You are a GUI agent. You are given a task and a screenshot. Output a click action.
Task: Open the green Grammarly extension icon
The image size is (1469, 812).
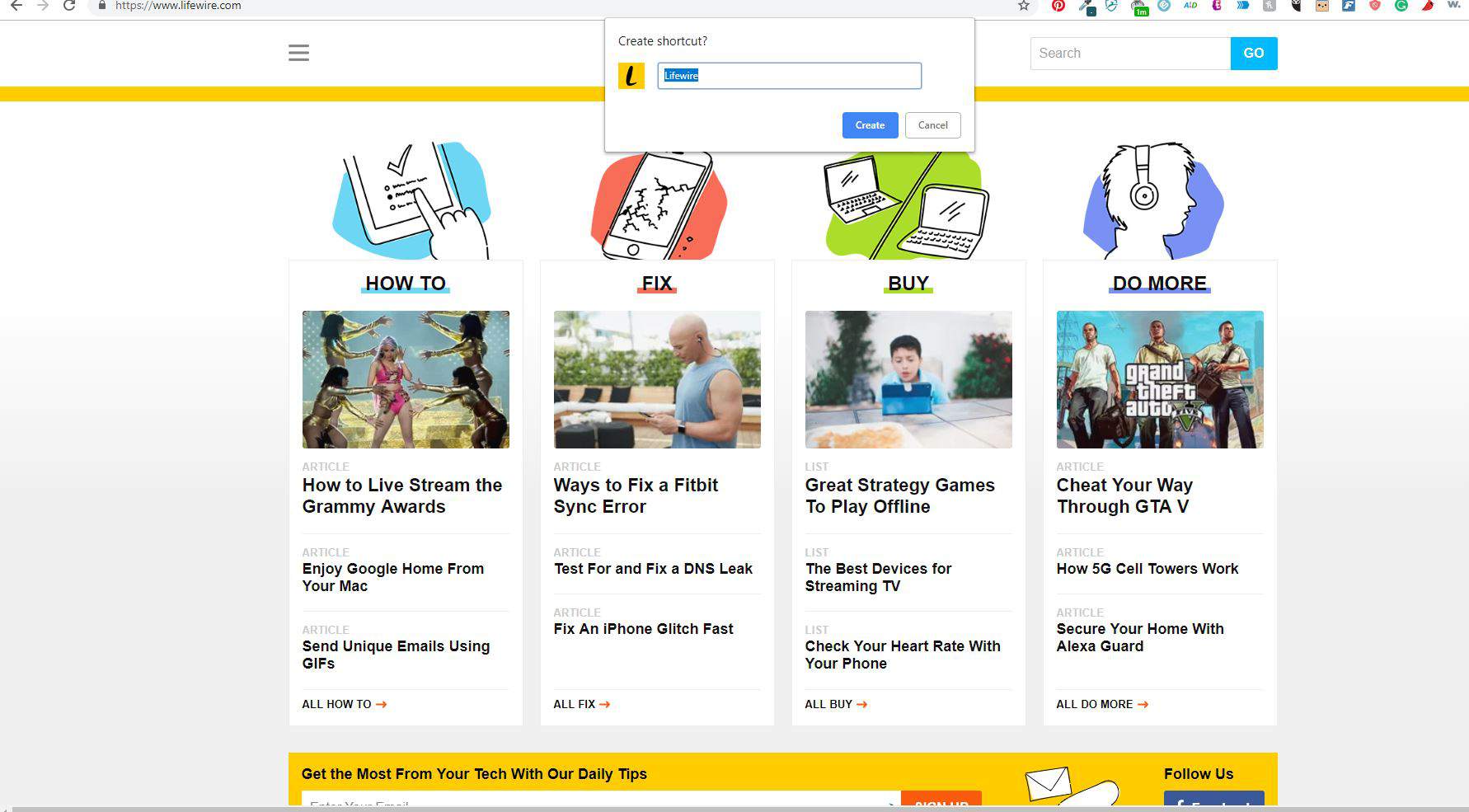pos(1401,5)
